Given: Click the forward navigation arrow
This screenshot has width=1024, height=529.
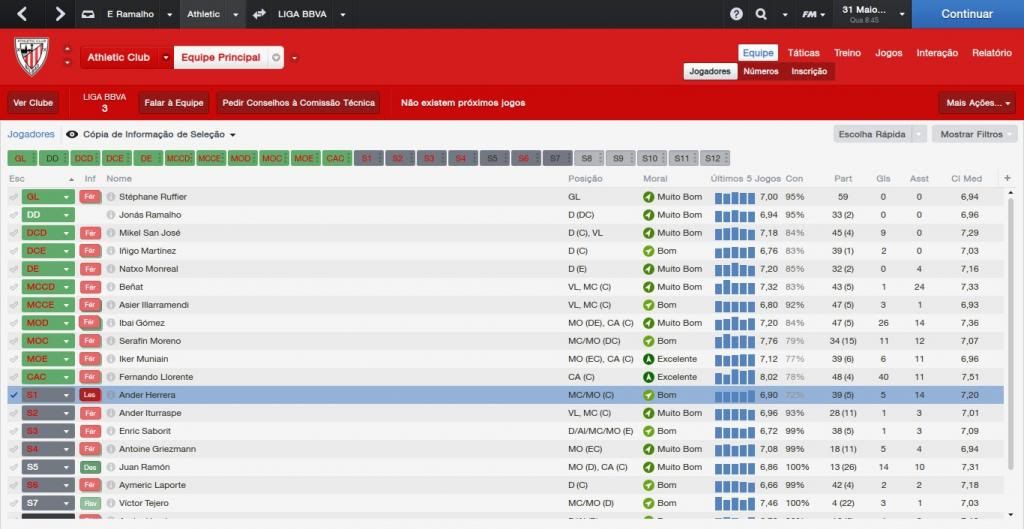Looking at the screenshot, I should tap(60, 14).
